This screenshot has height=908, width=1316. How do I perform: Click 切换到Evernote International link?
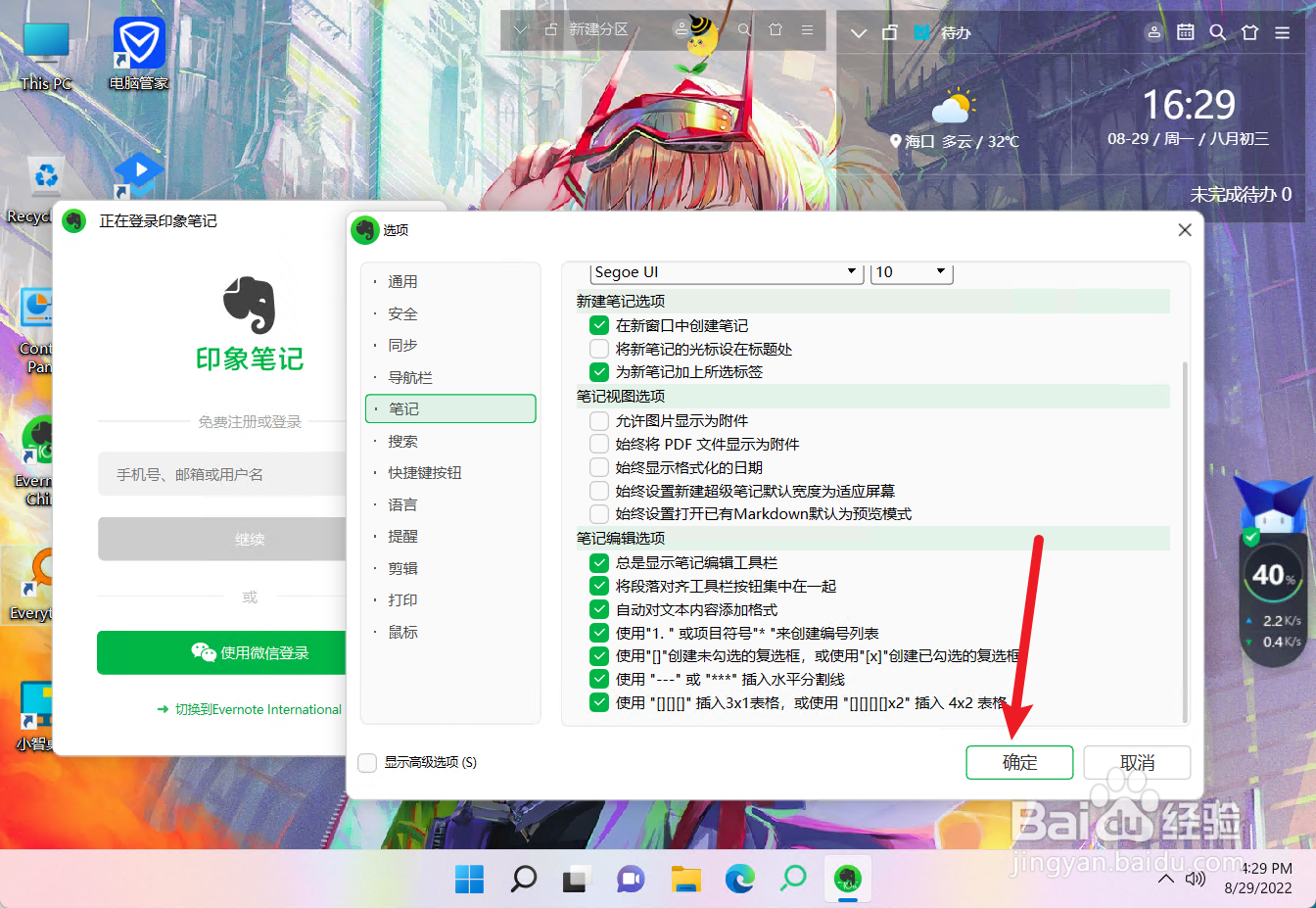250,709
